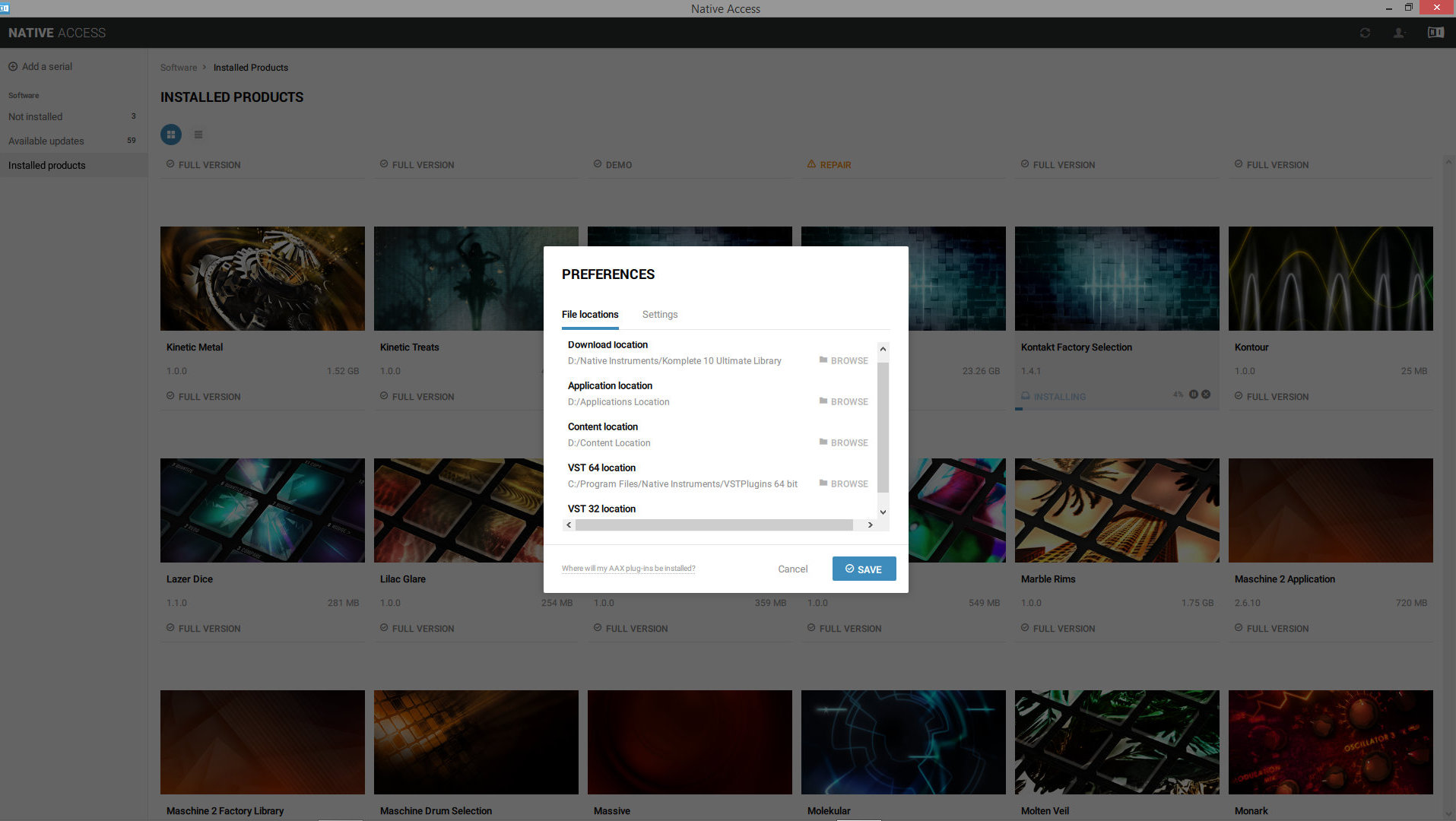Browse for the VST 64 location
1456x821 pixels.
843,483
